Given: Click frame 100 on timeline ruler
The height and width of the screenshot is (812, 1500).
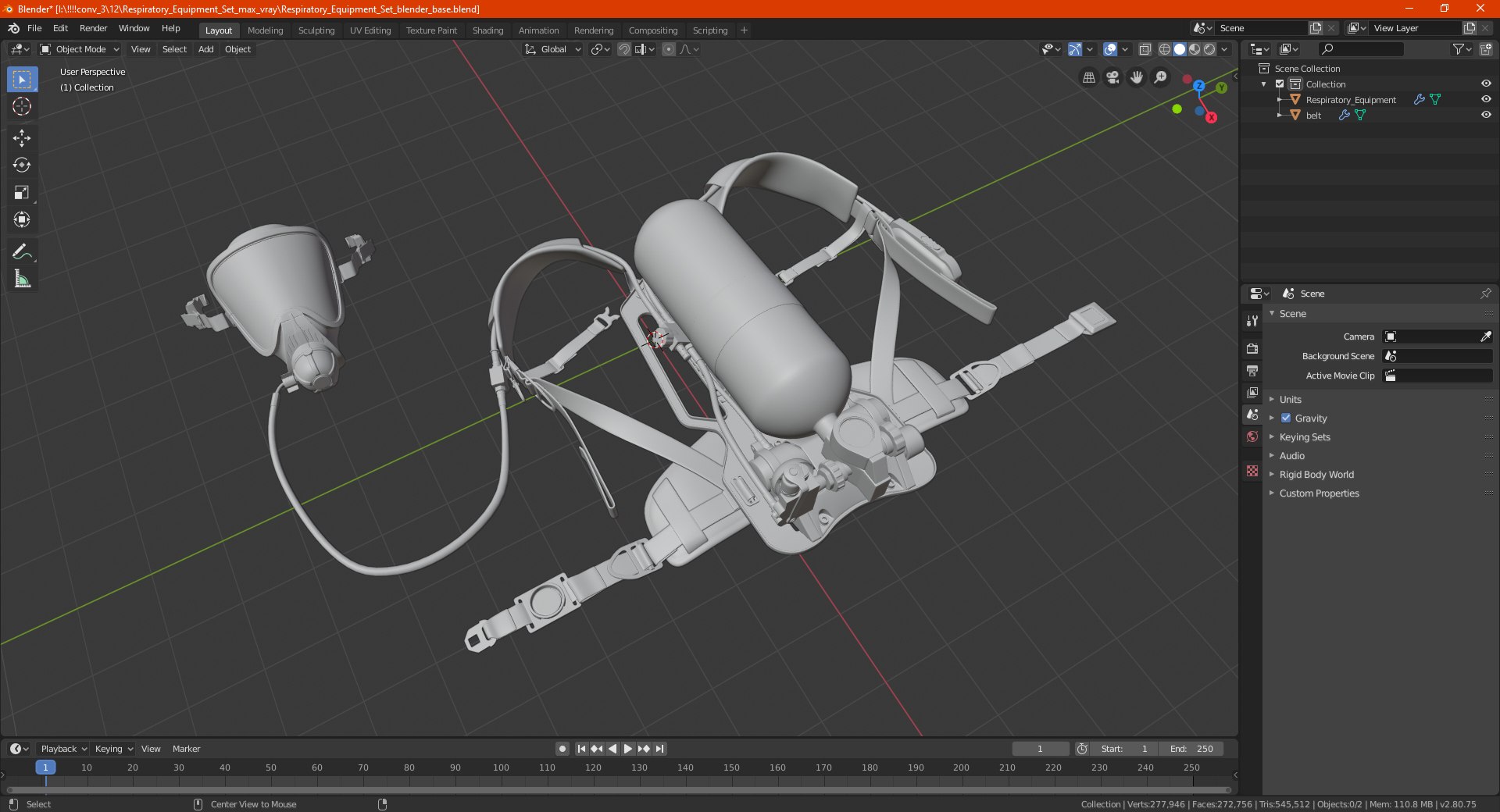Looking at the screenshot, I should pos(501,767).
